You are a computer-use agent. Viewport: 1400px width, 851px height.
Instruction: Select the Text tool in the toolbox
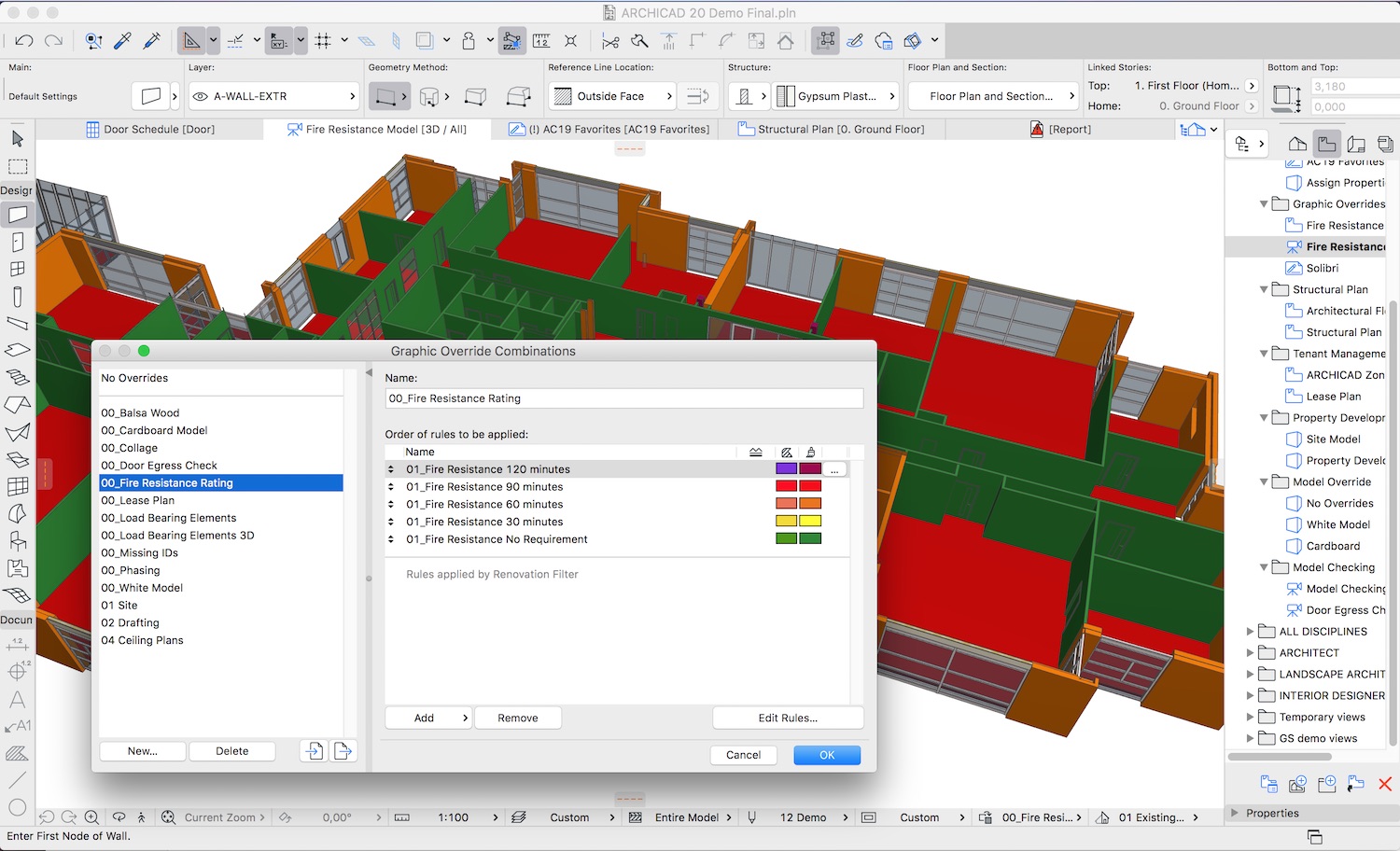click(17, 699)
